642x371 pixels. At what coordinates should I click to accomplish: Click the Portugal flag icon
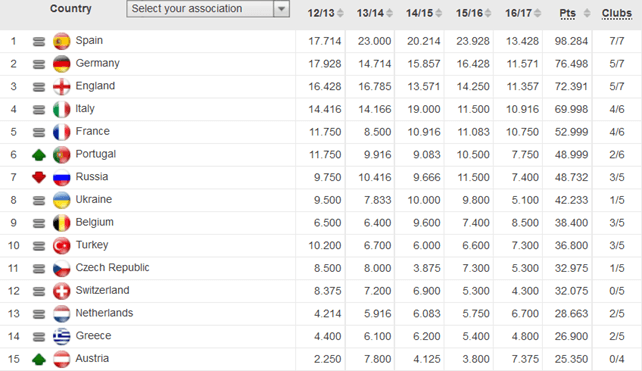coord(61,155)
